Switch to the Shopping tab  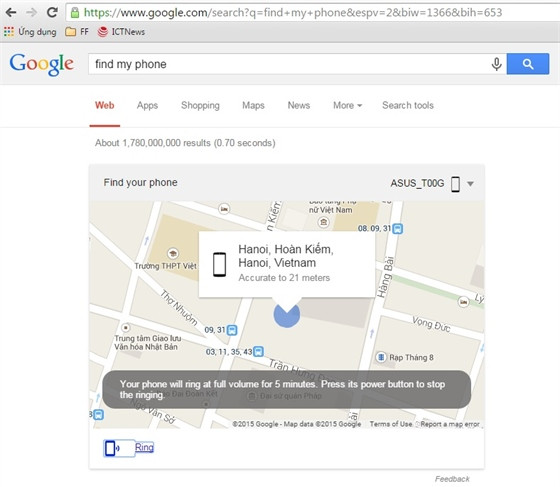click(x=200, y=105)
